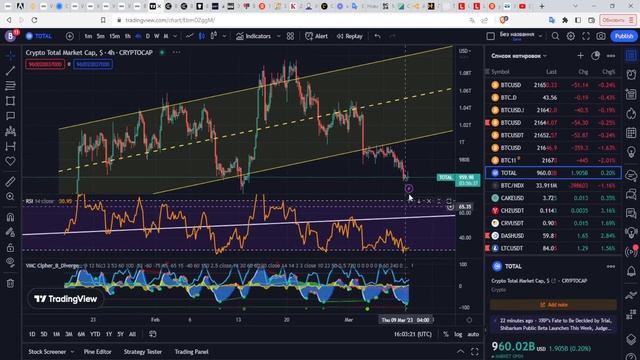640x360 pixels.
Task: Open the USD currency dropdown
Action: (x=464, y=51)
